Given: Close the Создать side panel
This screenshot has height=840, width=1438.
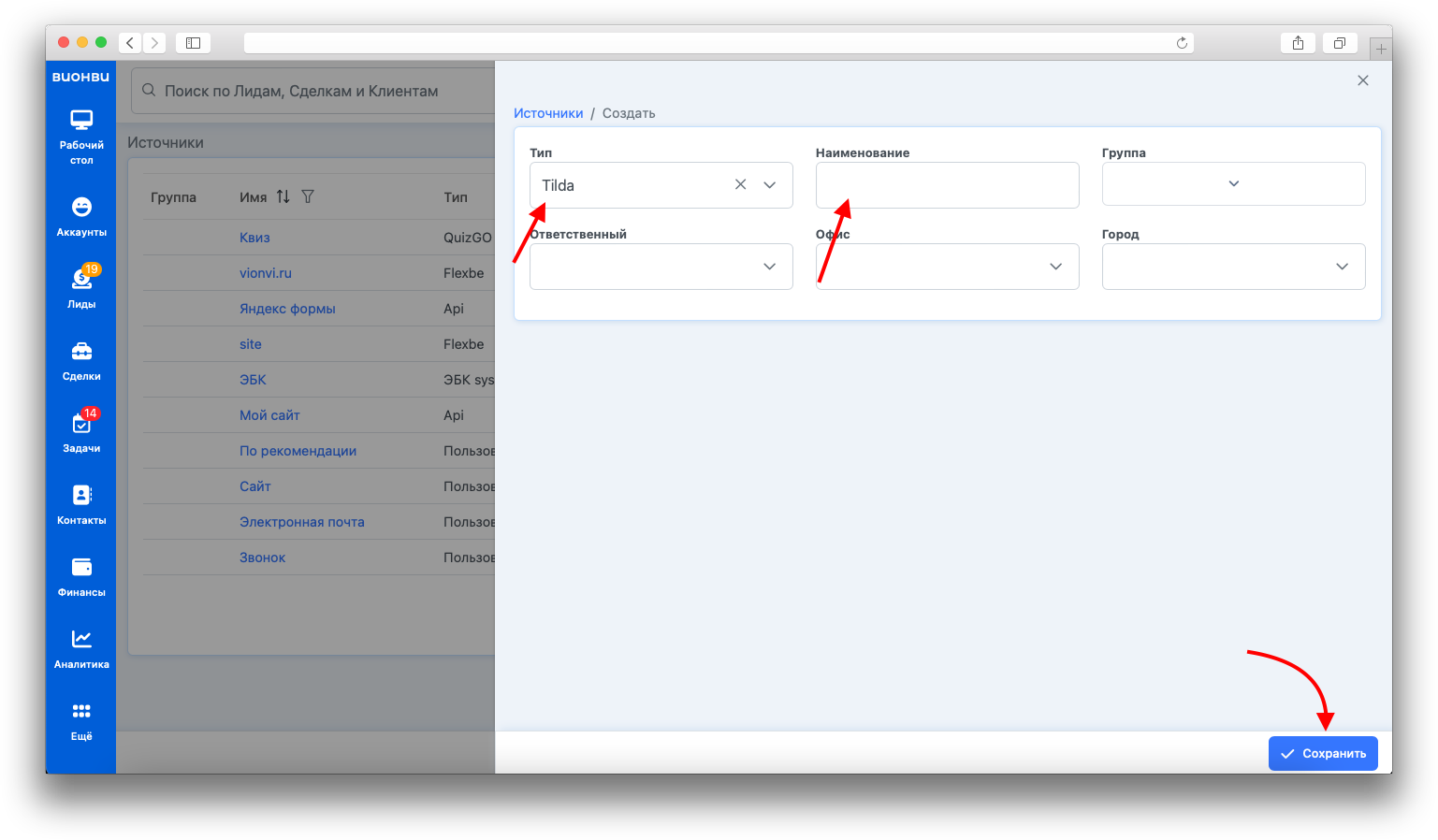Looking at the screenshot, I should pos(1363,80).
